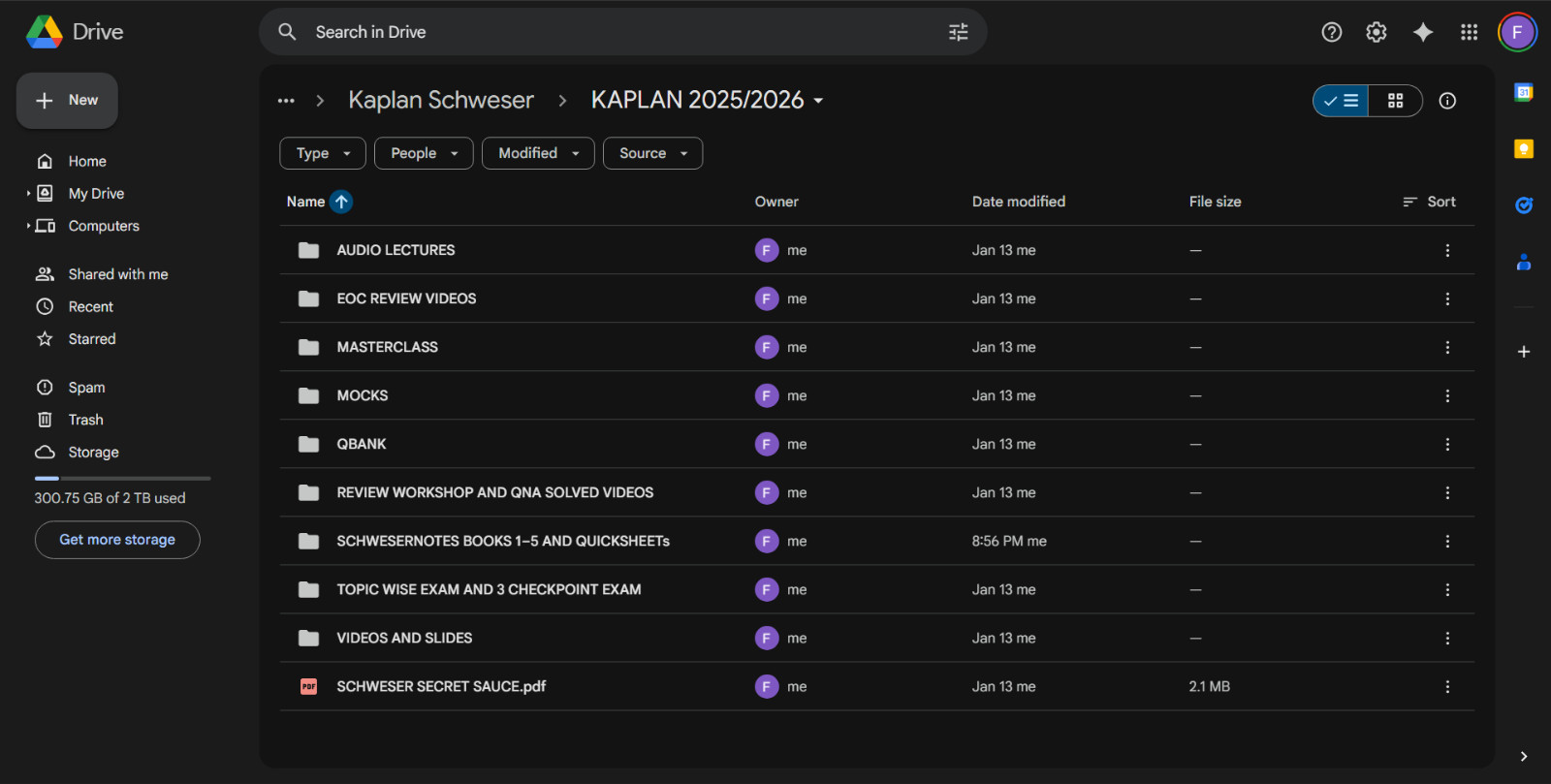Click the 300.75 GB of 2 TB used text

[110, 498]
